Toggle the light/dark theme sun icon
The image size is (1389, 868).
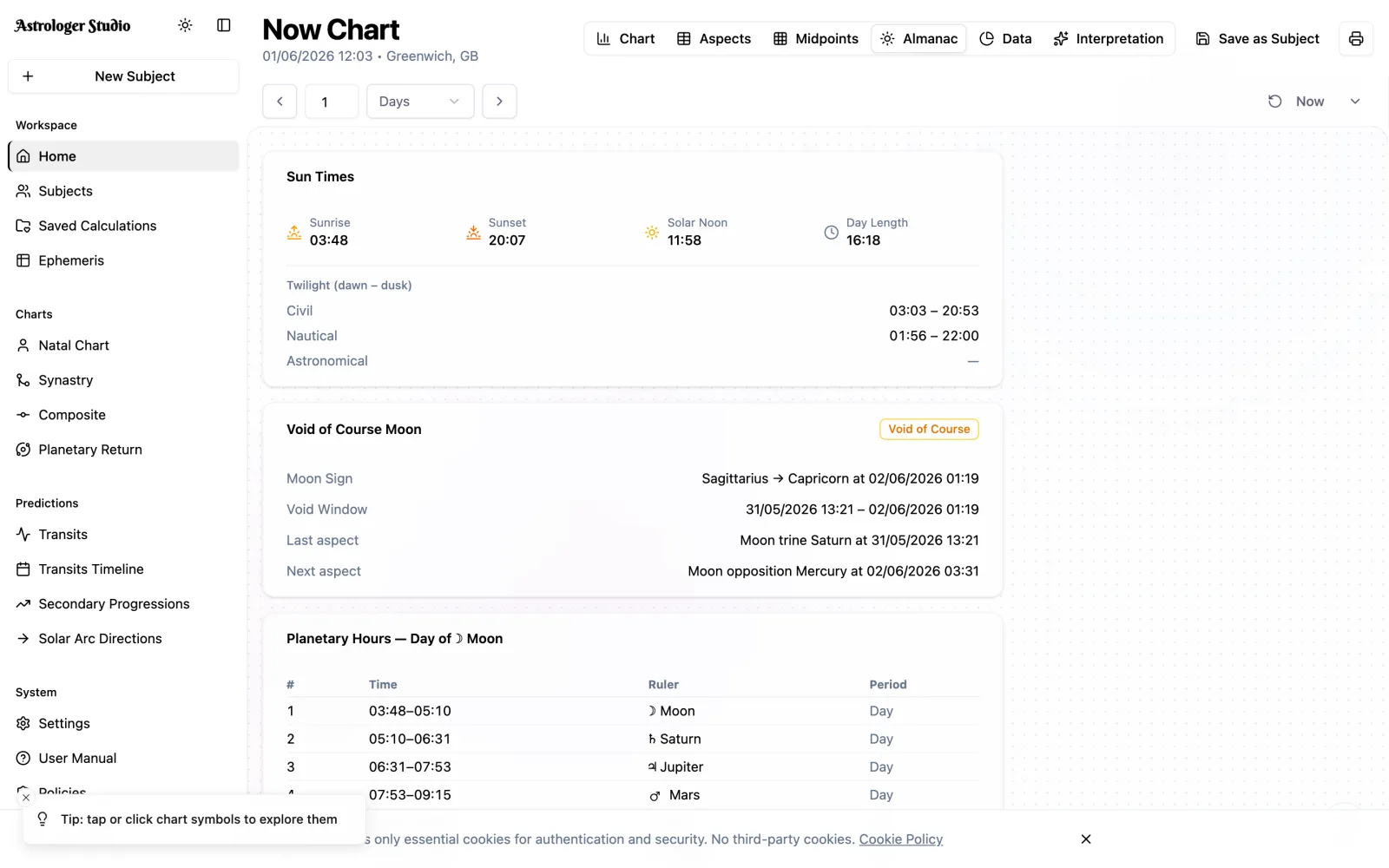coord(185,25)
